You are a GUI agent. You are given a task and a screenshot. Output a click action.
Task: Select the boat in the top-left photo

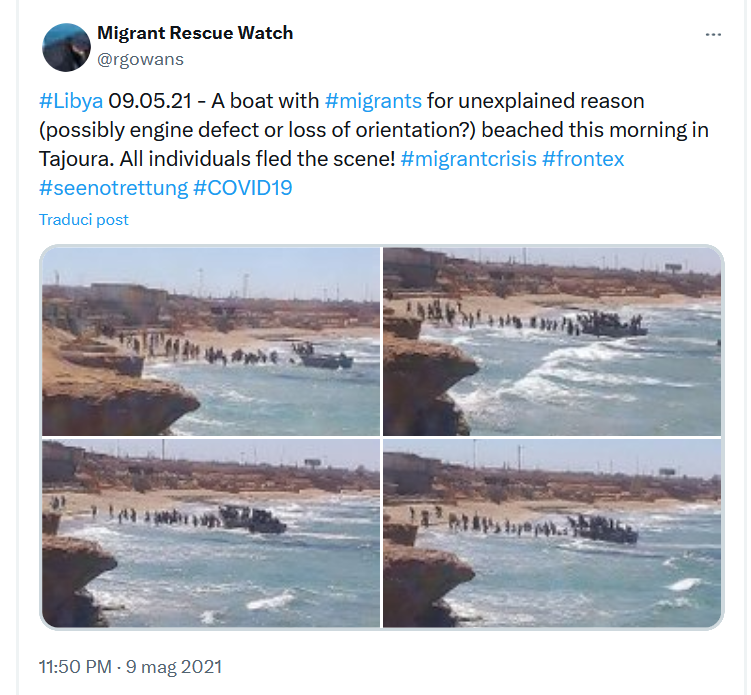tap(326, 357)
